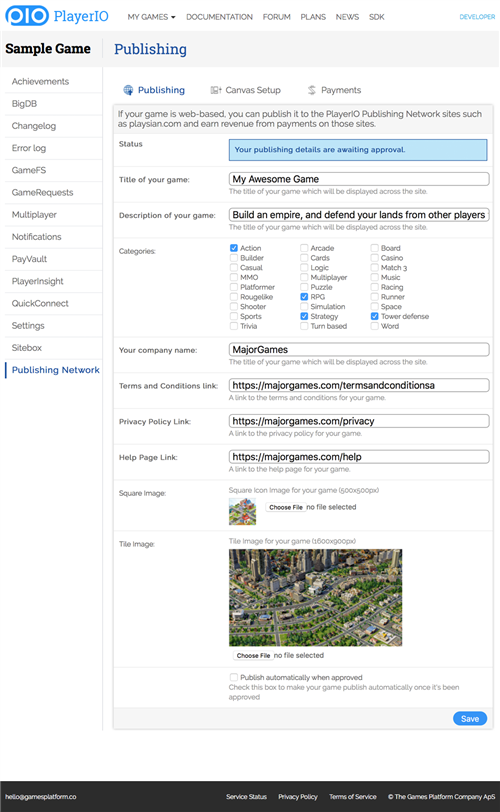
Task: Check the Multiplayer category checkbox
Action: [304, 278]
